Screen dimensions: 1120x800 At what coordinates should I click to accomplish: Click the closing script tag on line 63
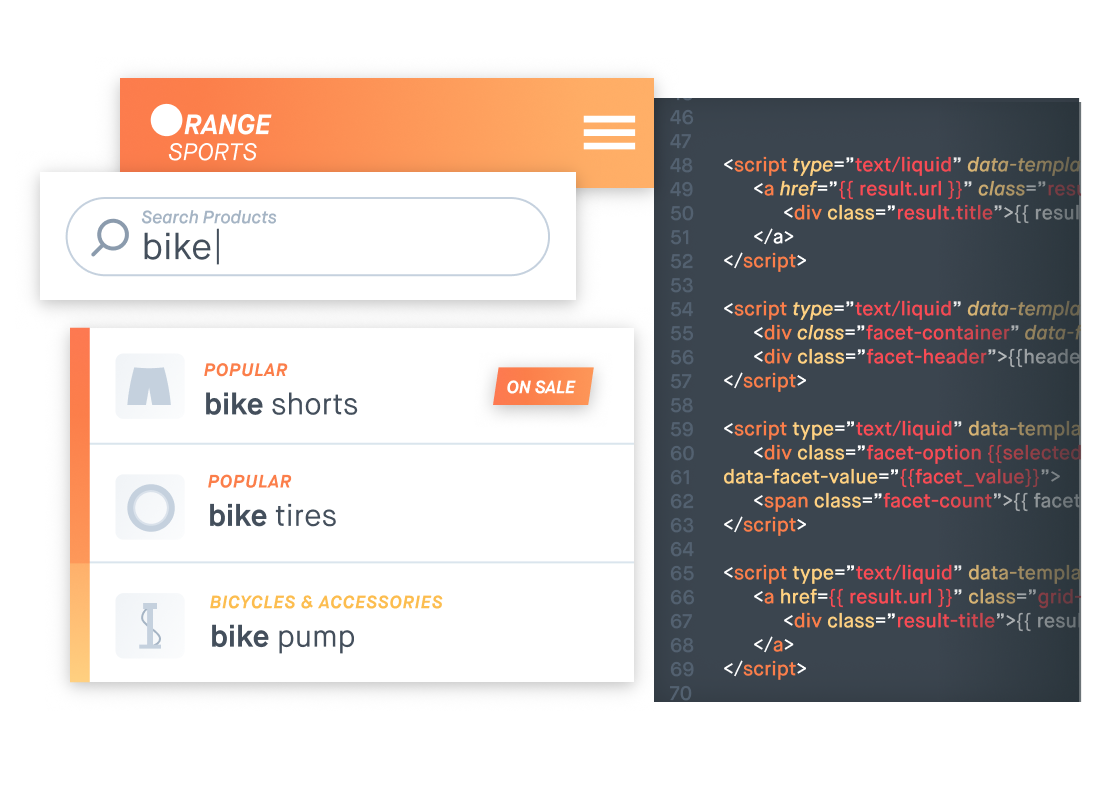(x=764, y=525)
